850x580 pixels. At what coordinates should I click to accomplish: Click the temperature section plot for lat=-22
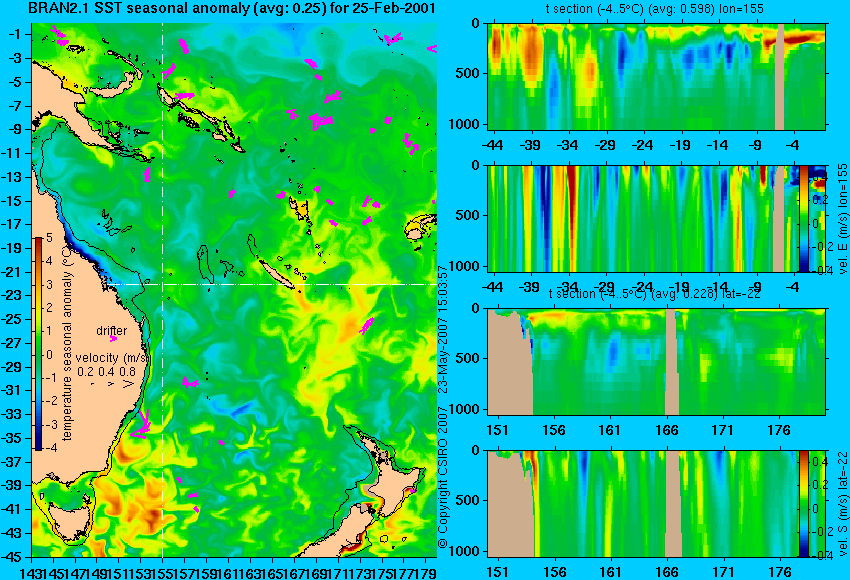(656, 362)
